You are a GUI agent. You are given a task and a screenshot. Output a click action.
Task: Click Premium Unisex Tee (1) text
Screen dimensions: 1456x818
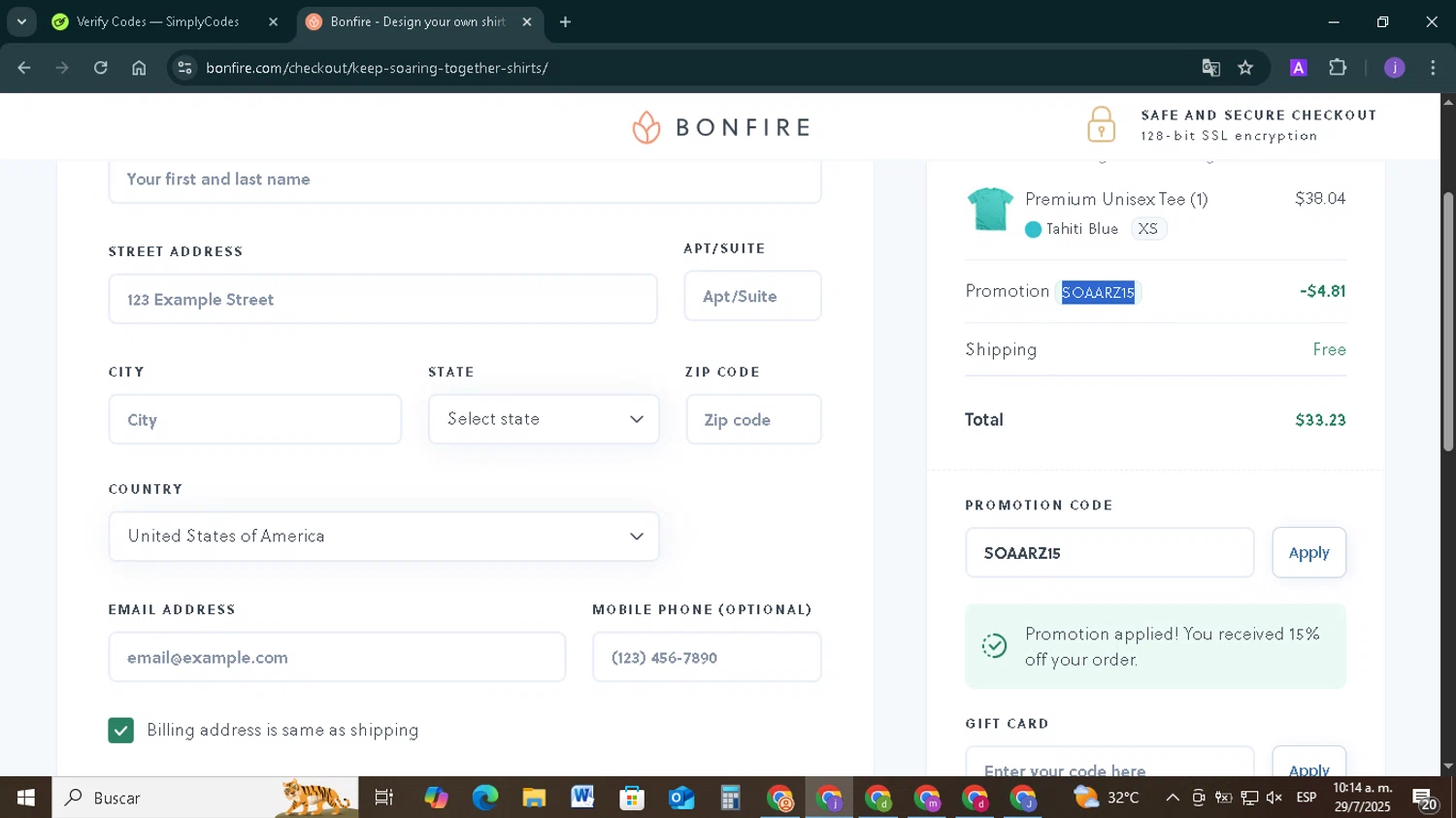click(1116, 199)
